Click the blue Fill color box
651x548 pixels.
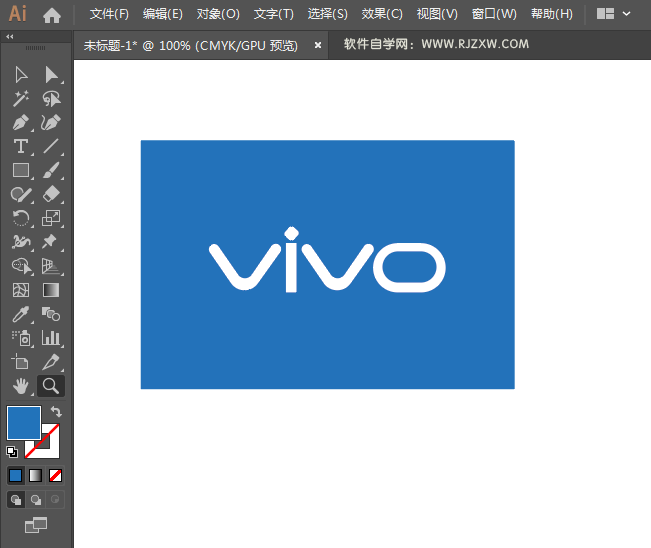tap(24, 423)
